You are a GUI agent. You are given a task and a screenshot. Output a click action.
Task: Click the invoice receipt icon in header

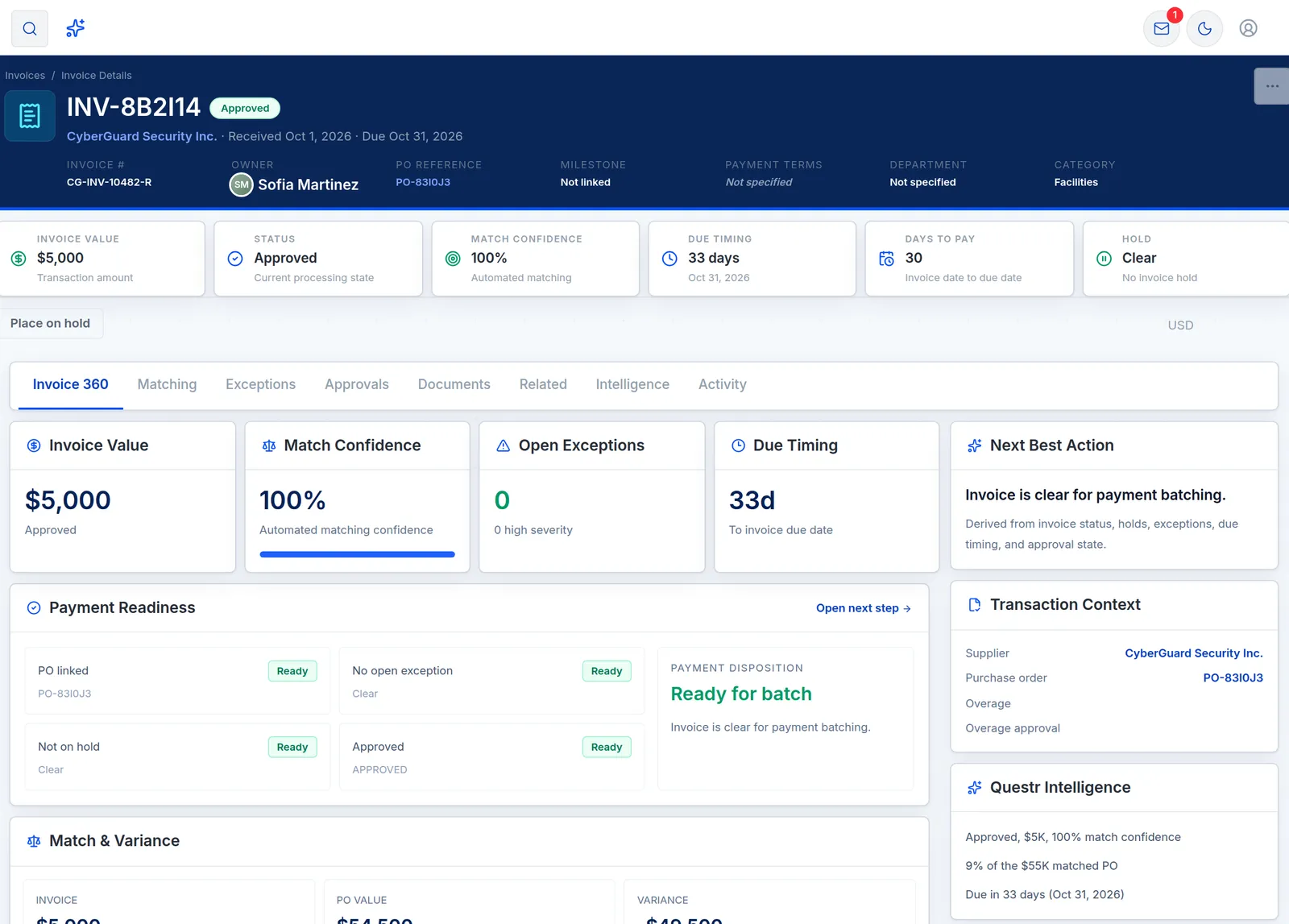[x=30, y=116]
